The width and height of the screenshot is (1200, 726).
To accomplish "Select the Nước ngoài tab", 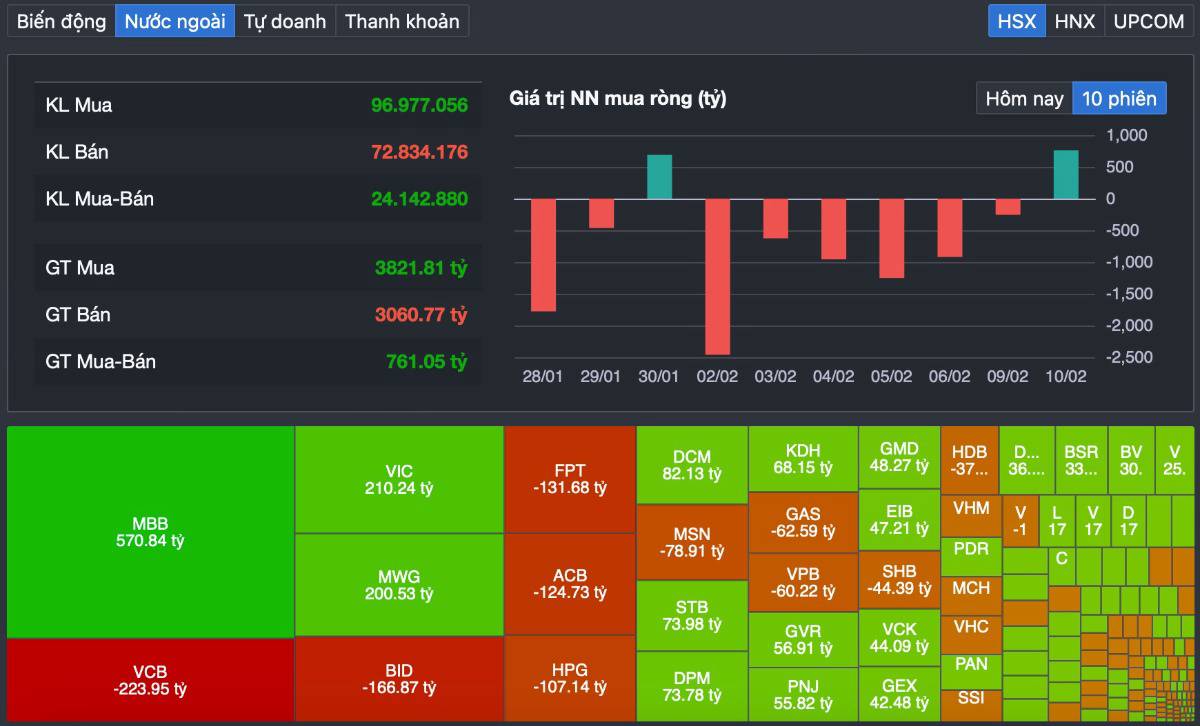I will (175, 21).
